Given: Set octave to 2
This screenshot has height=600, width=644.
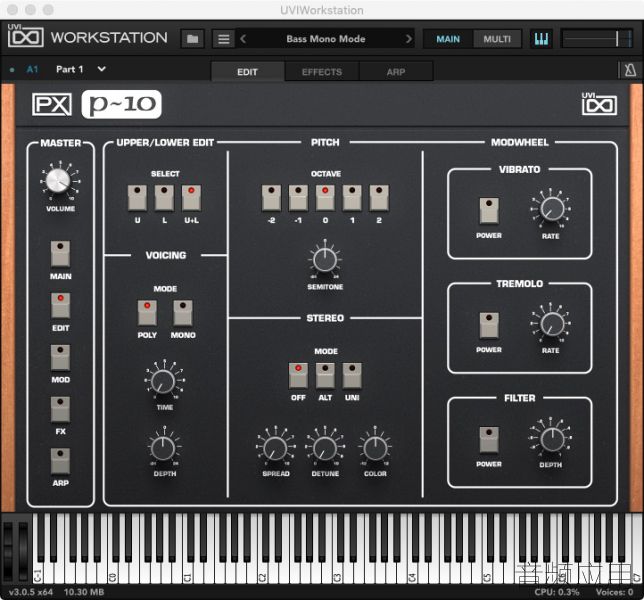Looking at the screenshot, I should click(x=379, y=198).
